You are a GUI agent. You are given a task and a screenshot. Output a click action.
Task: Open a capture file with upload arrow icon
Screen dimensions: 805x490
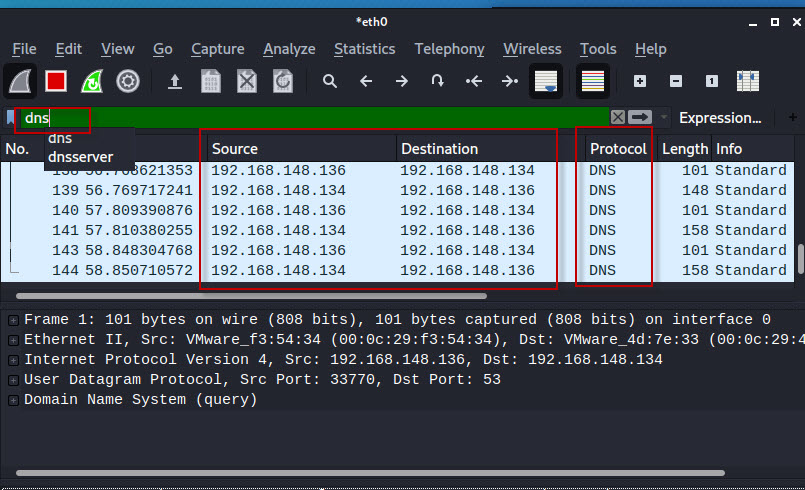(175, 81)
